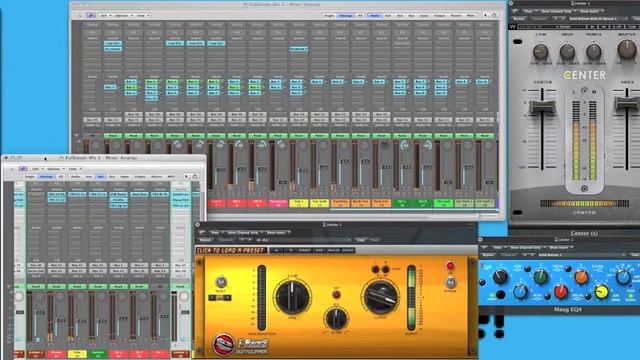Select Single tab in front mixer window

(x=30, y=177)
